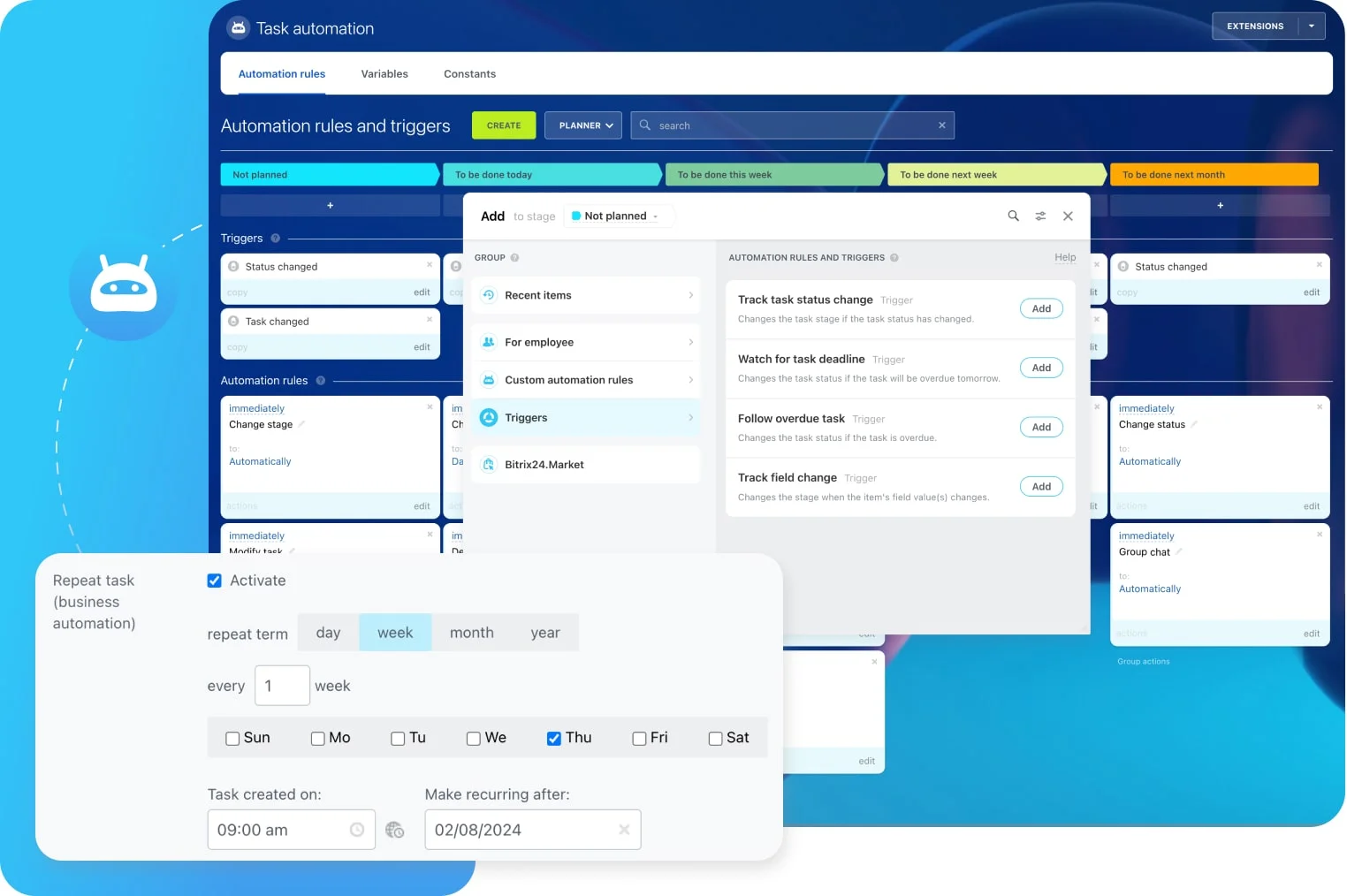Click the timezone globe icon near time field

pyautogui.click(x=395, y=830)
